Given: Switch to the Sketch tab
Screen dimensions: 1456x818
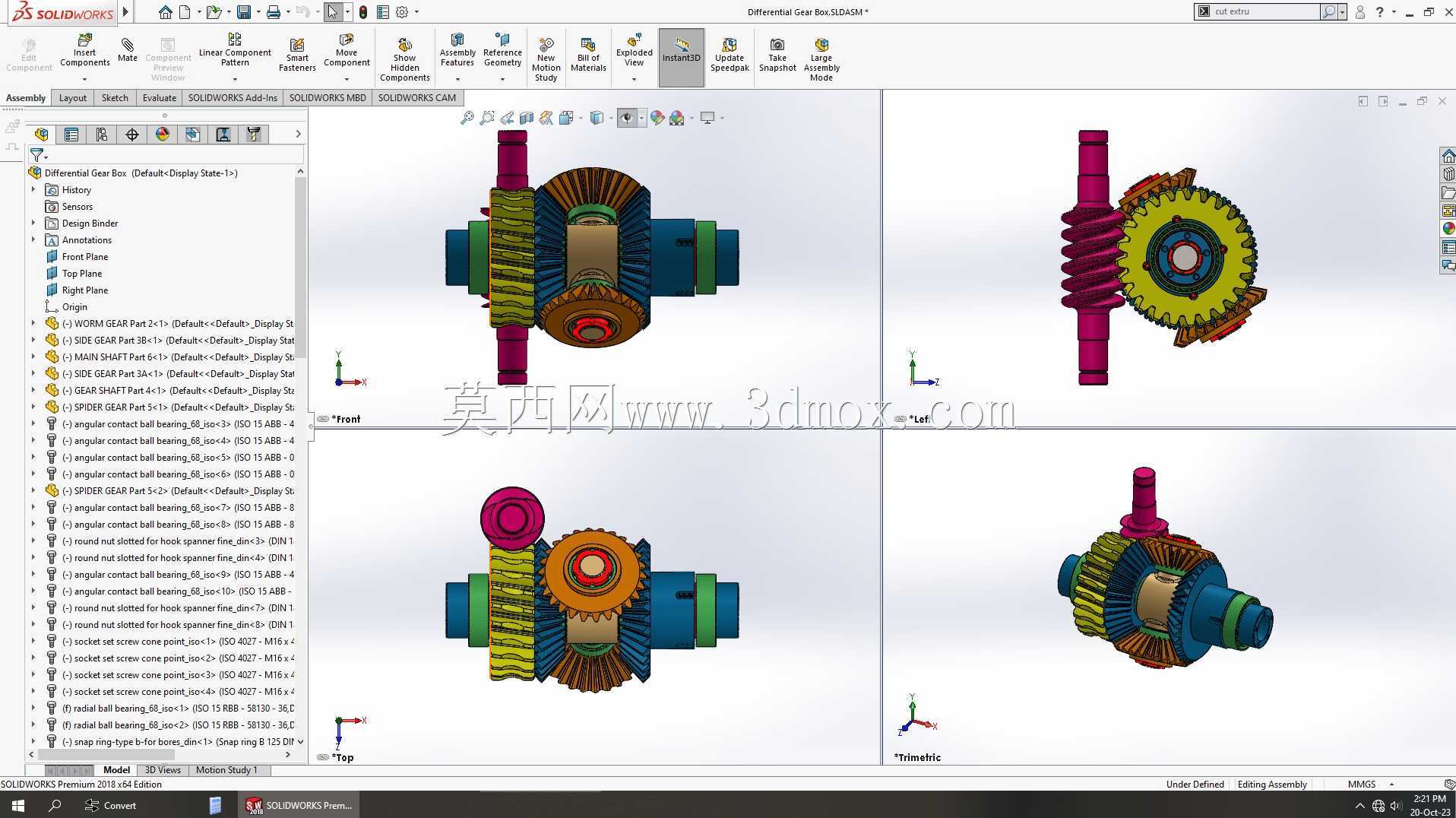Looking at the screenshot, I should coord(115,98).
